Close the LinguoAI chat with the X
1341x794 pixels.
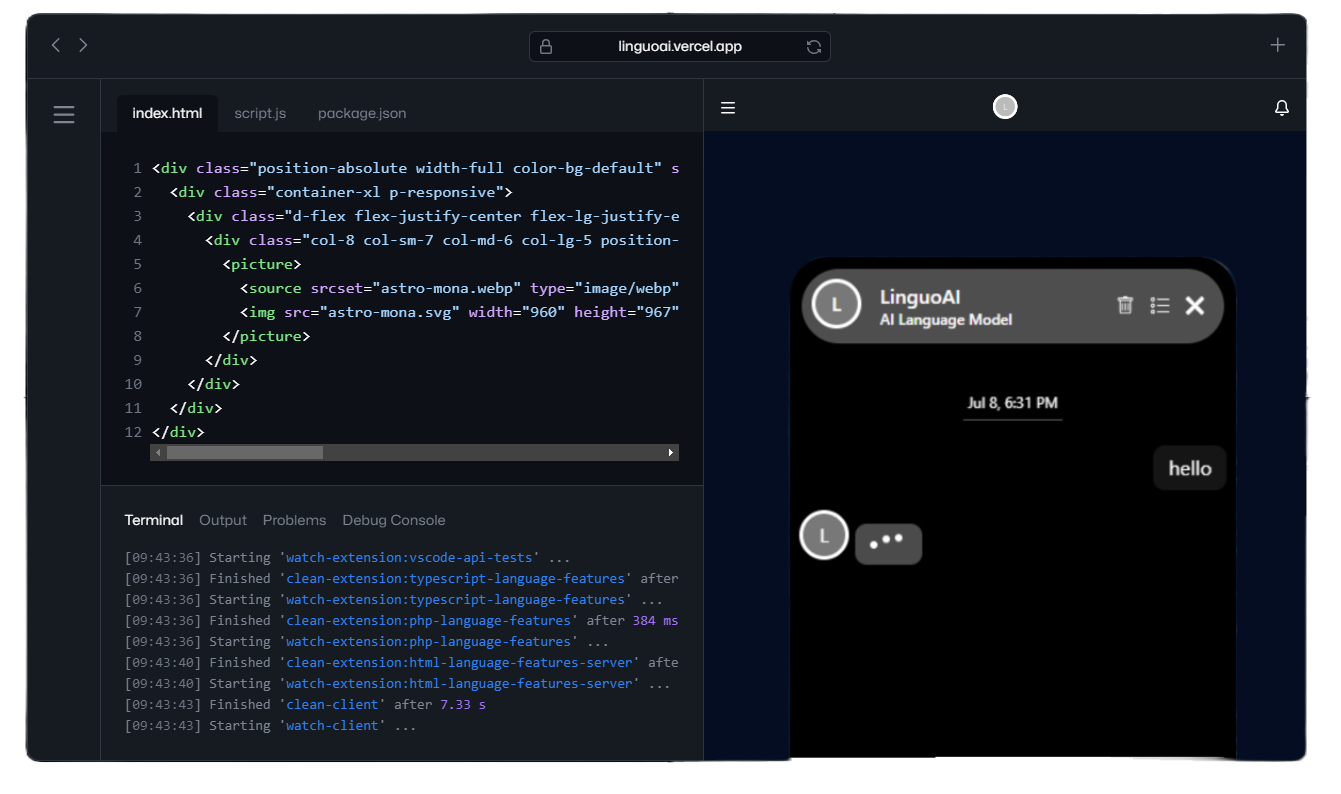(x=1194, y=305)
